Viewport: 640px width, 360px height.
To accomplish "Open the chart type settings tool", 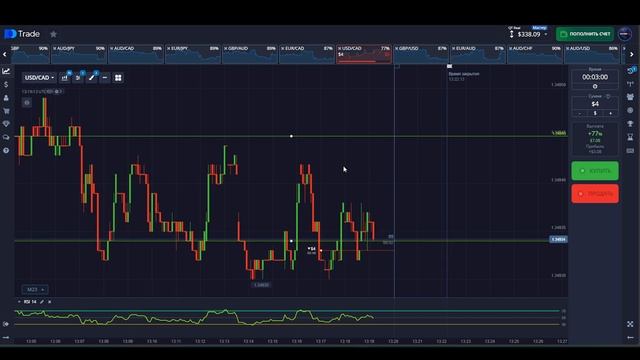I will [64, 78].
